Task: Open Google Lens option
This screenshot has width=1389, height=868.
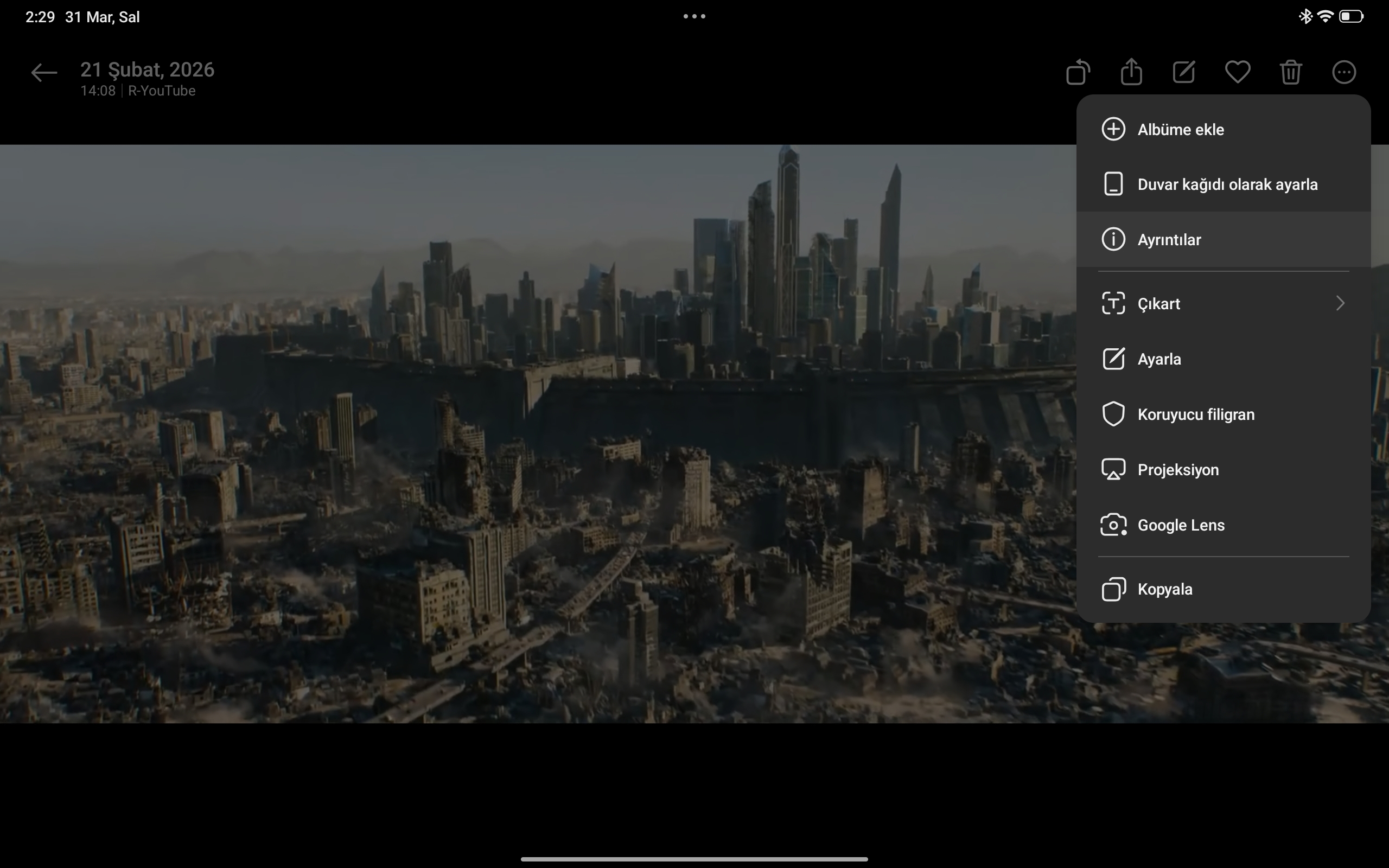Action: (x=1181, y=525)
